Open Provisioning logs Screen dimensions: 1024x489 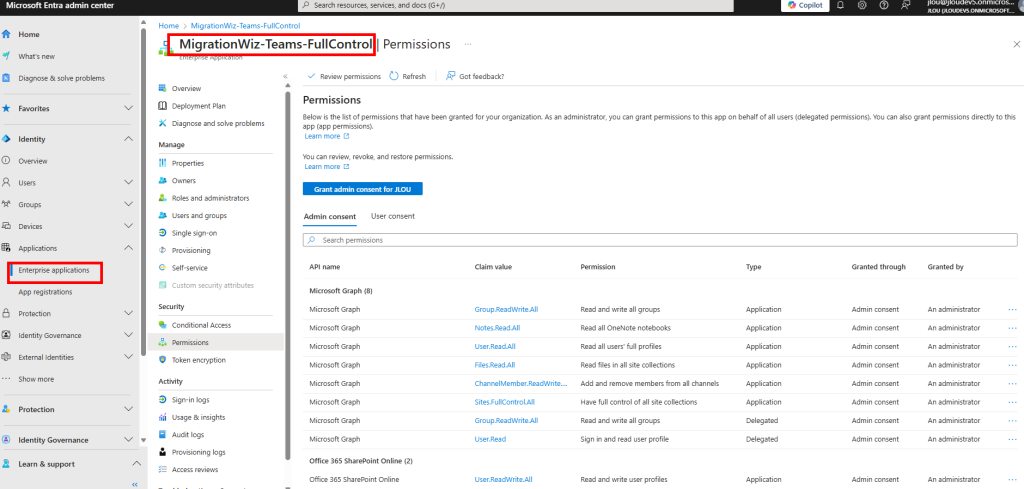[x=199, y=452]
